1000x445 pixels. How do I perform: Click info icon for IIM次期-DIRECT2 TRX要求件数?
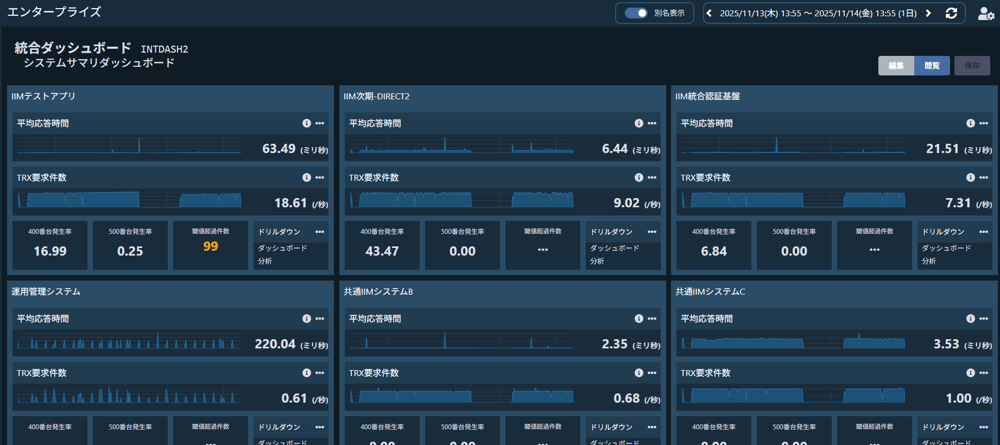pos(639,177)
